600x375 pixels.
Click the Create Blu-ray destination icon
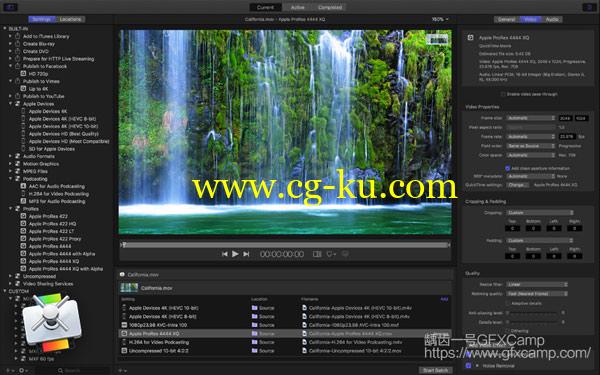pos(18,44)
